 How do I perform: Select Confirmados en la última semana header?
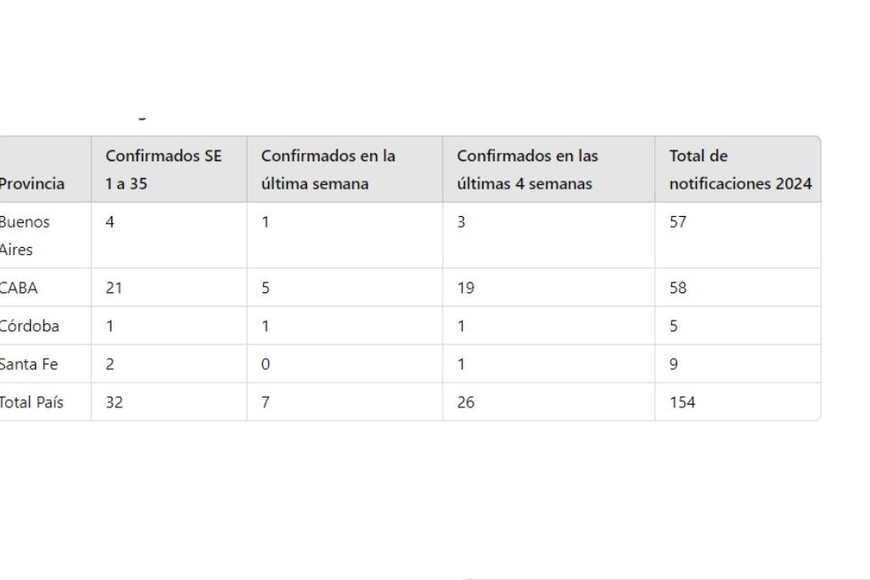coord(328,170)
